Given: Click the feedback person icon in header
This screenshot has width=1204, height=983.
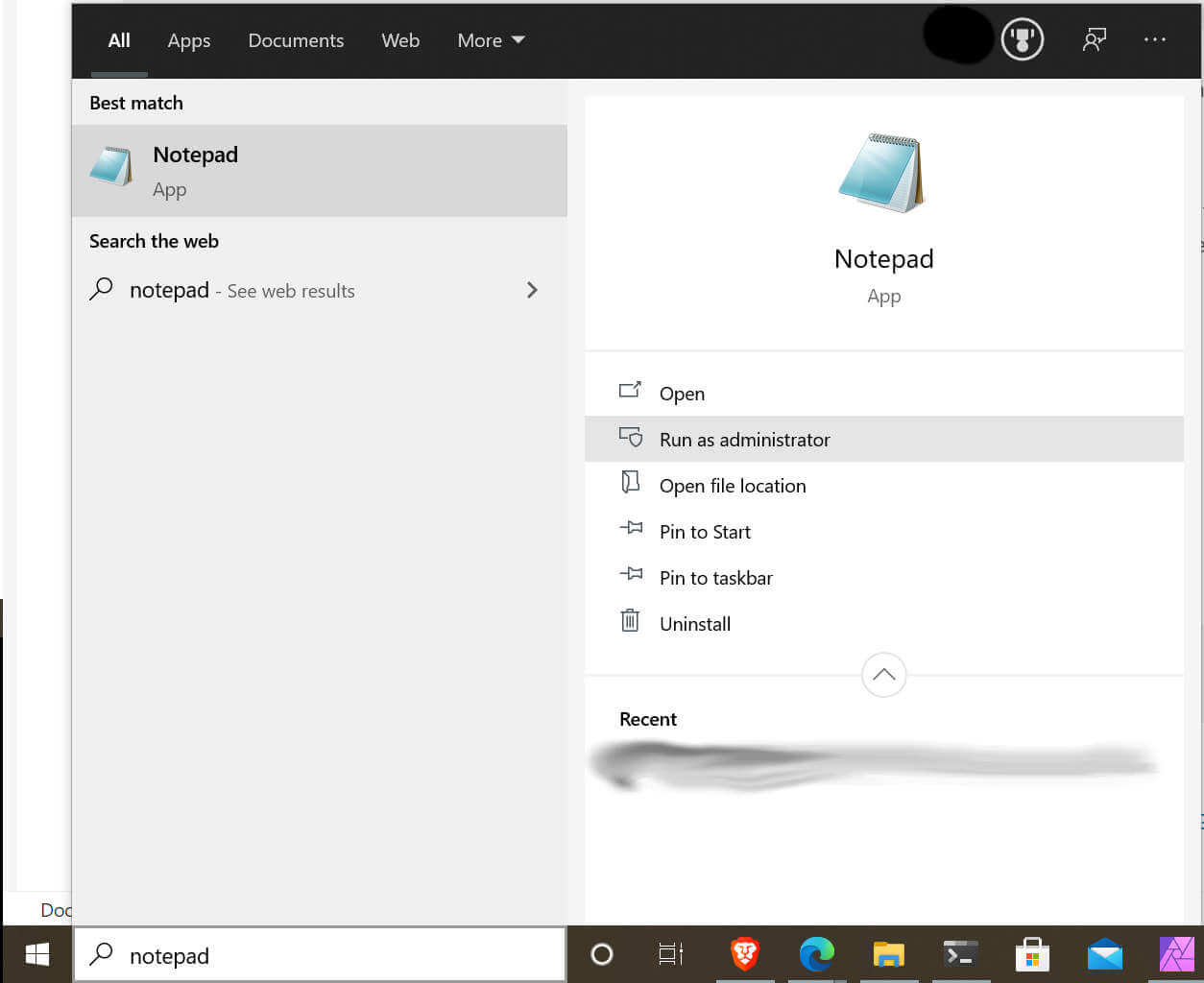Looking at the screenshot, I should click(x=1095, y=39).
